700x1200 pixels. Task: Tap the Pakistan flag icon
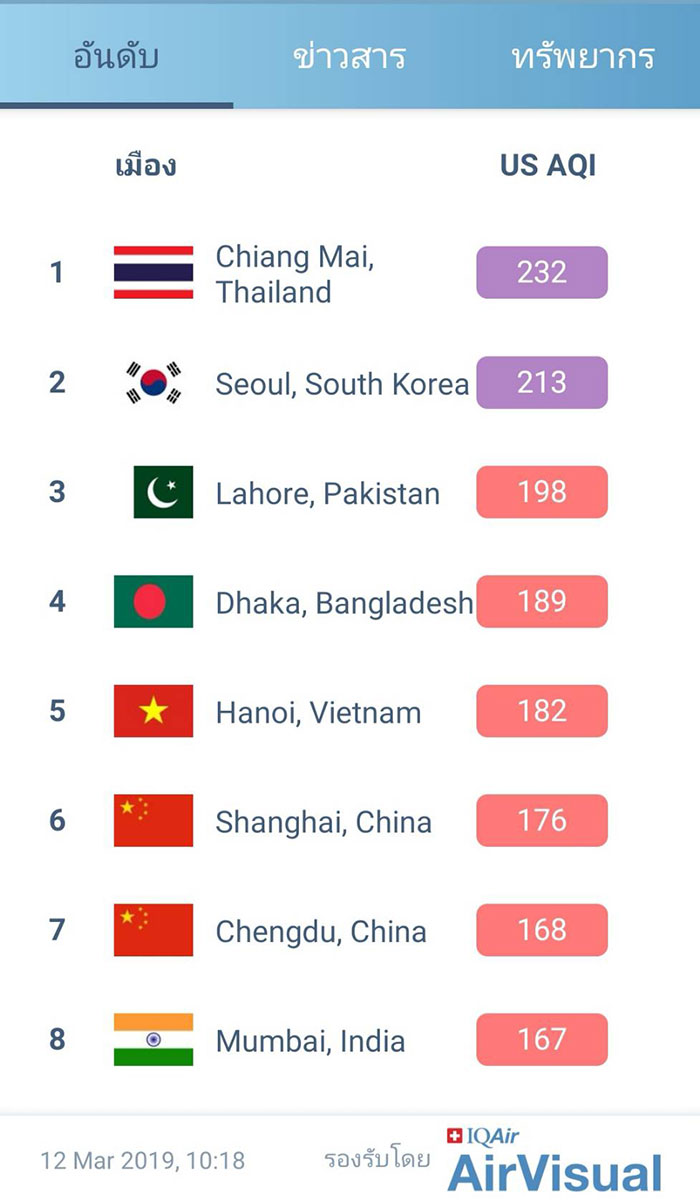[x=163, y=492]
